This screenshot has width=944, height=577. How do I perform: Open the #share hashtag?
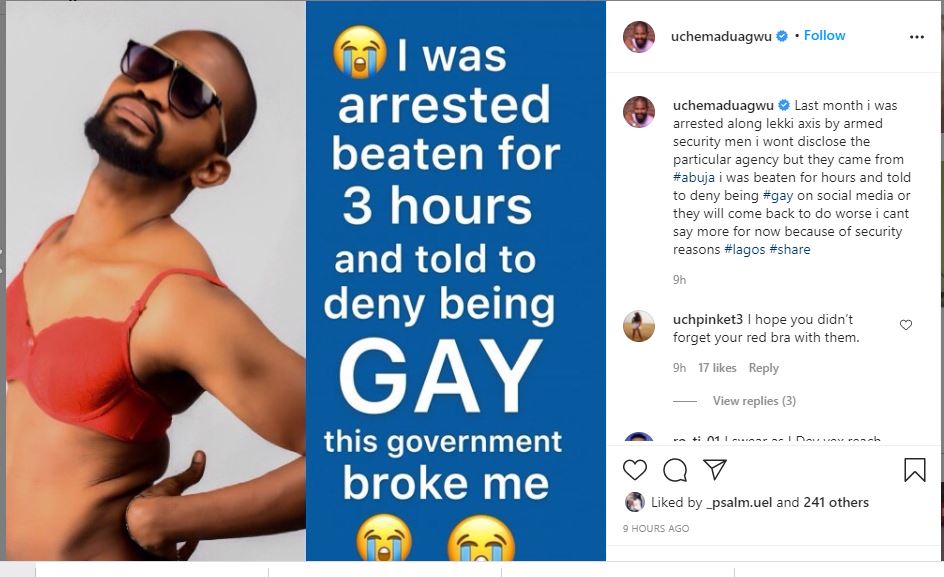790,249
